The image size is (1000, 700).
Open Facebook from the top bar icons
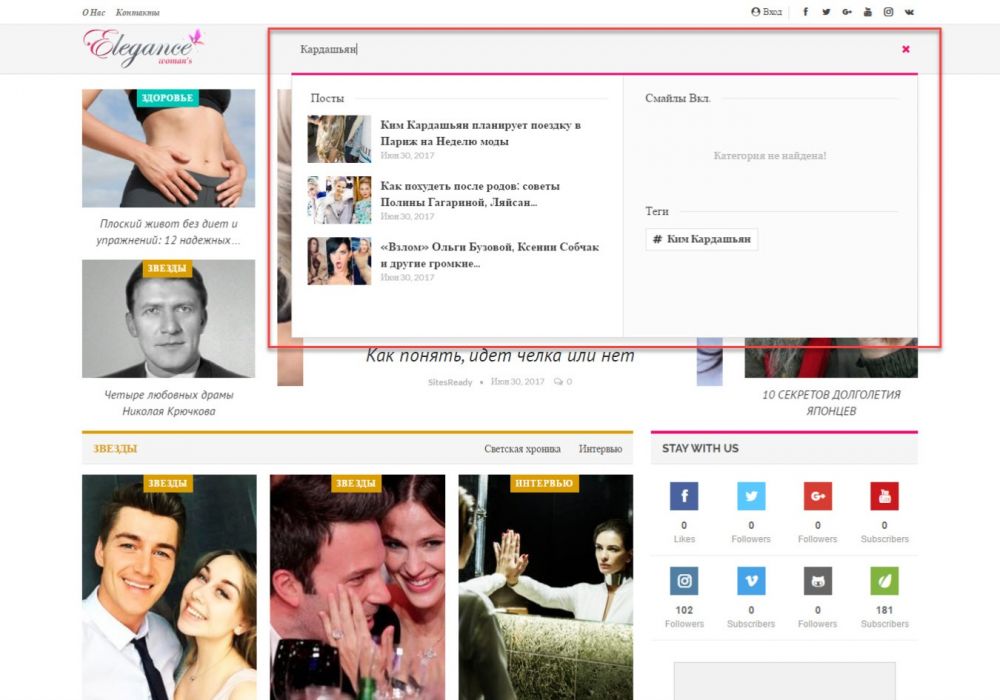coord(806,12)
